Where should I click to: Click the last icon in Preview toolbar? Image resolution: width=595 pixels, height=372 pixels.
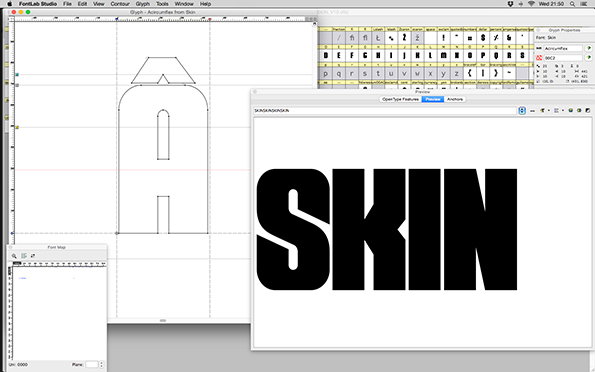pos(588,110)
